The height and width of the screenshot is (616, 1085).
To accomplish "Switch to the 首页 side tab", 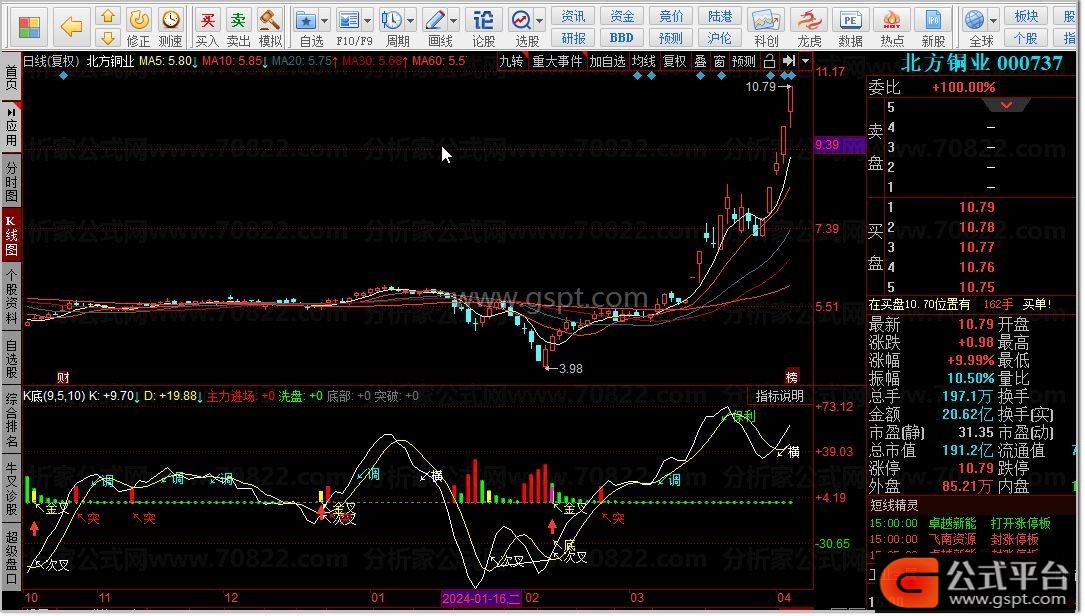I will point(11,78).
